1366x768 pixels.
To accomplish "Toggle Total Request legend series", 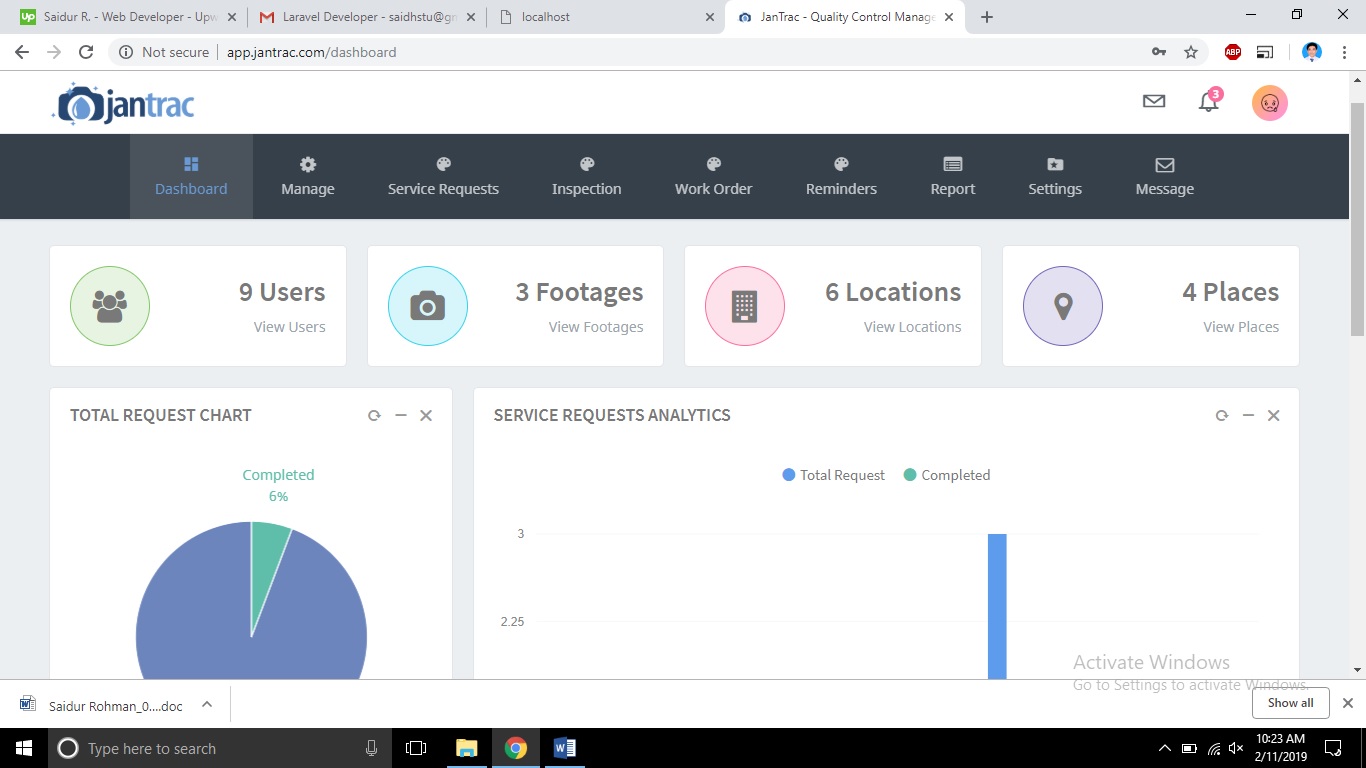I will click(x=833, y=475).
